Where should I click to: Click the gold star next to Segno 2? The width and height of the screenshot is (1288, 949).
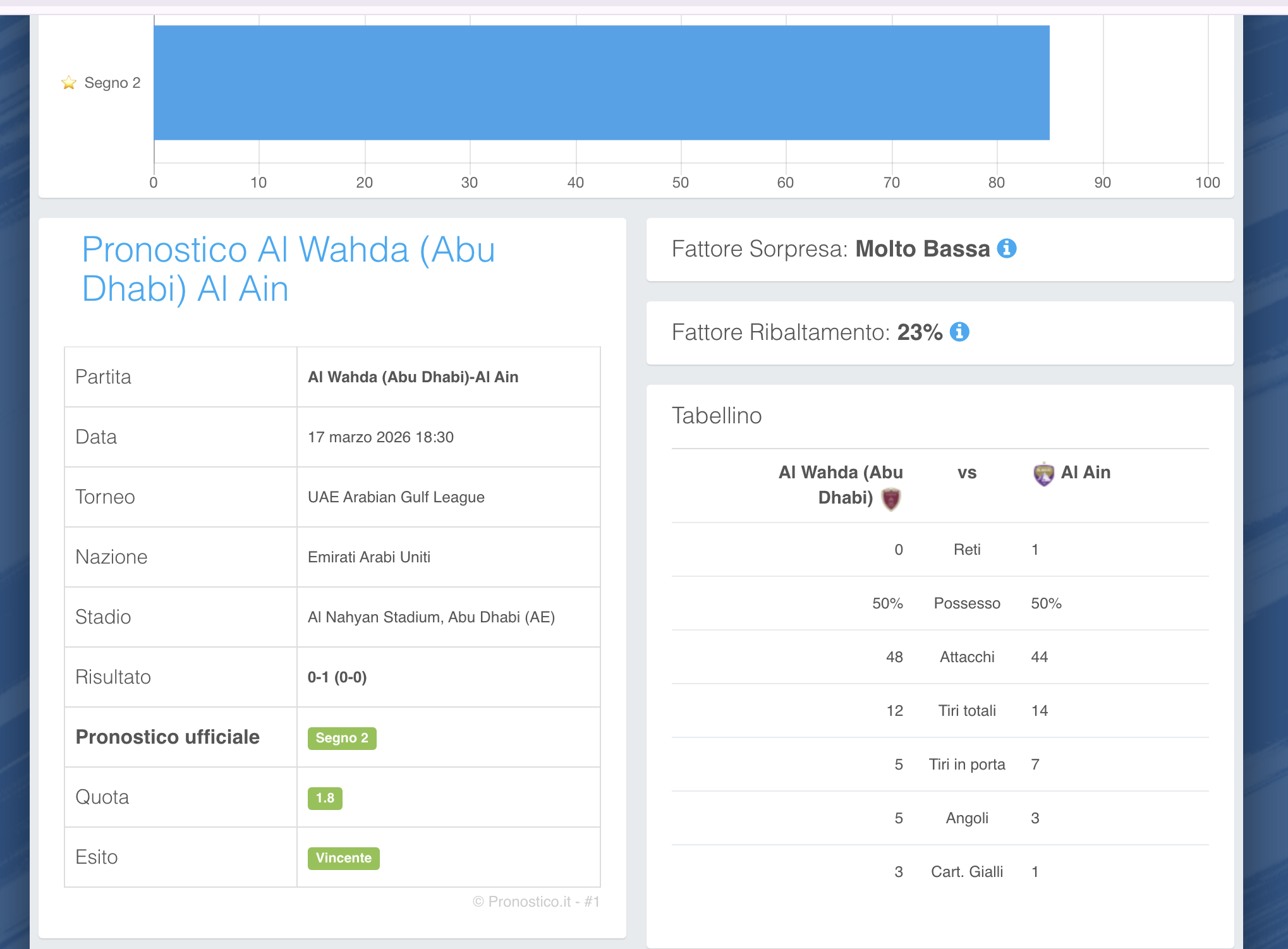[69, 83]
